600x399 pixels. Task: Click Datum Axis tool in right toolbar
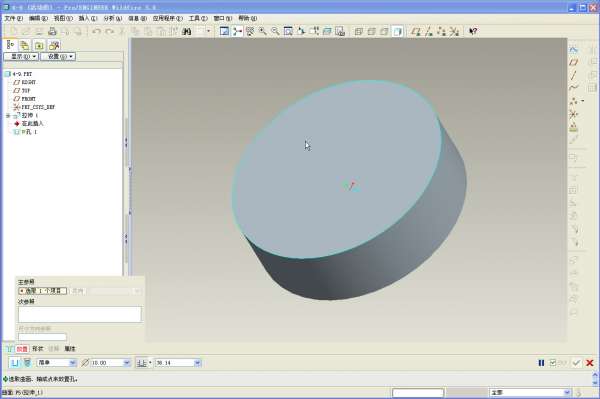click(573, 75)
